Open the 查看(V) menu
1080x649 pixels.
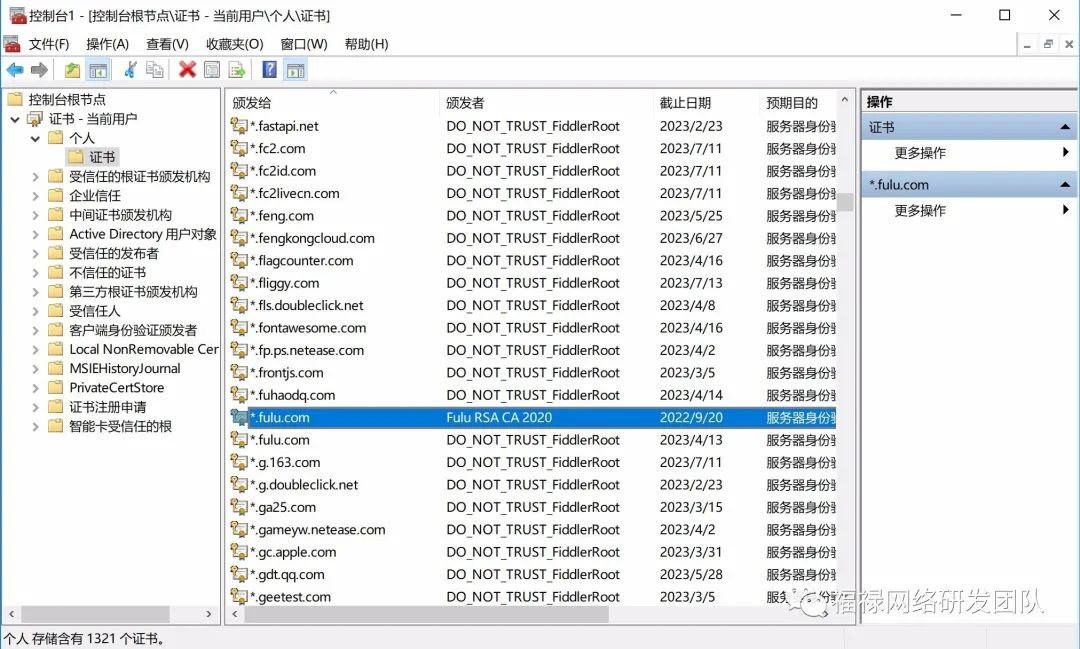[167, 44]
